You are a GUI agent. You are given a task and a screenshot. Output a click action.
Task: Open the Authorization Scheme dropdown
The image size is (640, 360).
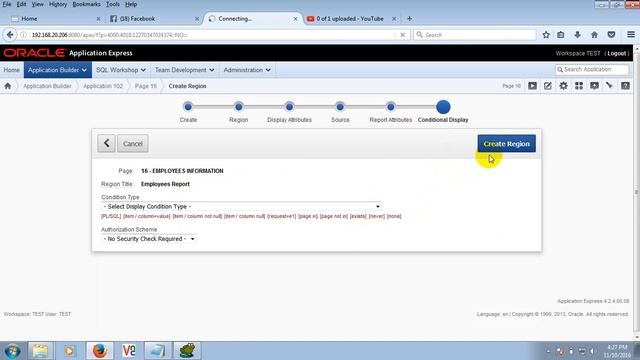coord(149,239)
